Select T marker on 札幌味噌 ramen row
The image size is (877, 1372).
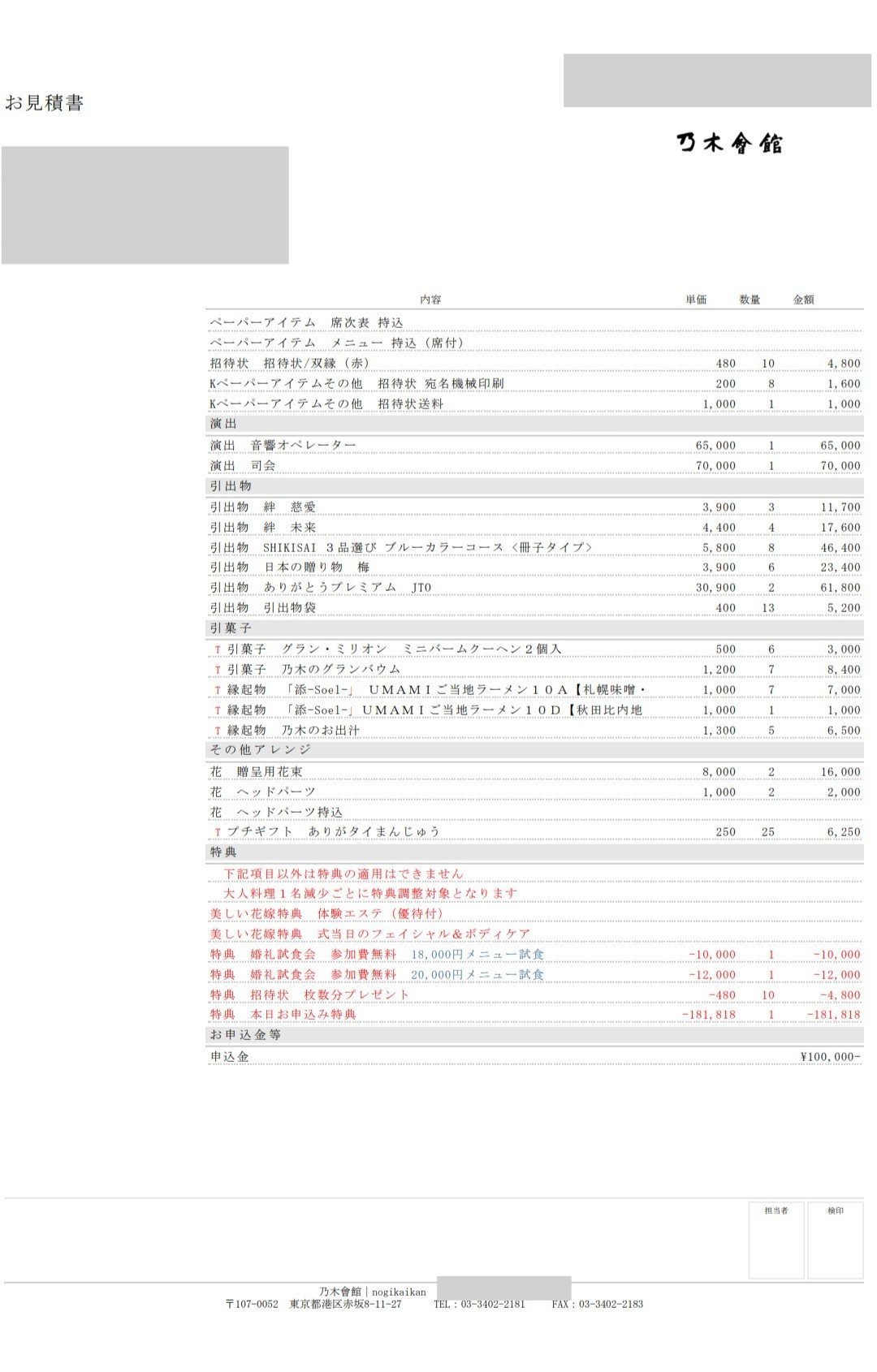[218, 690]
